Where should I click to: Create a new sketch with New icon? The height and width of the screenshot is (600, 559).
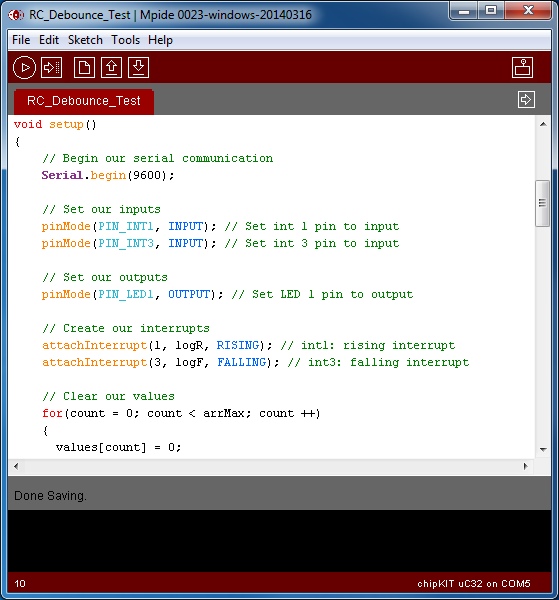84,68
